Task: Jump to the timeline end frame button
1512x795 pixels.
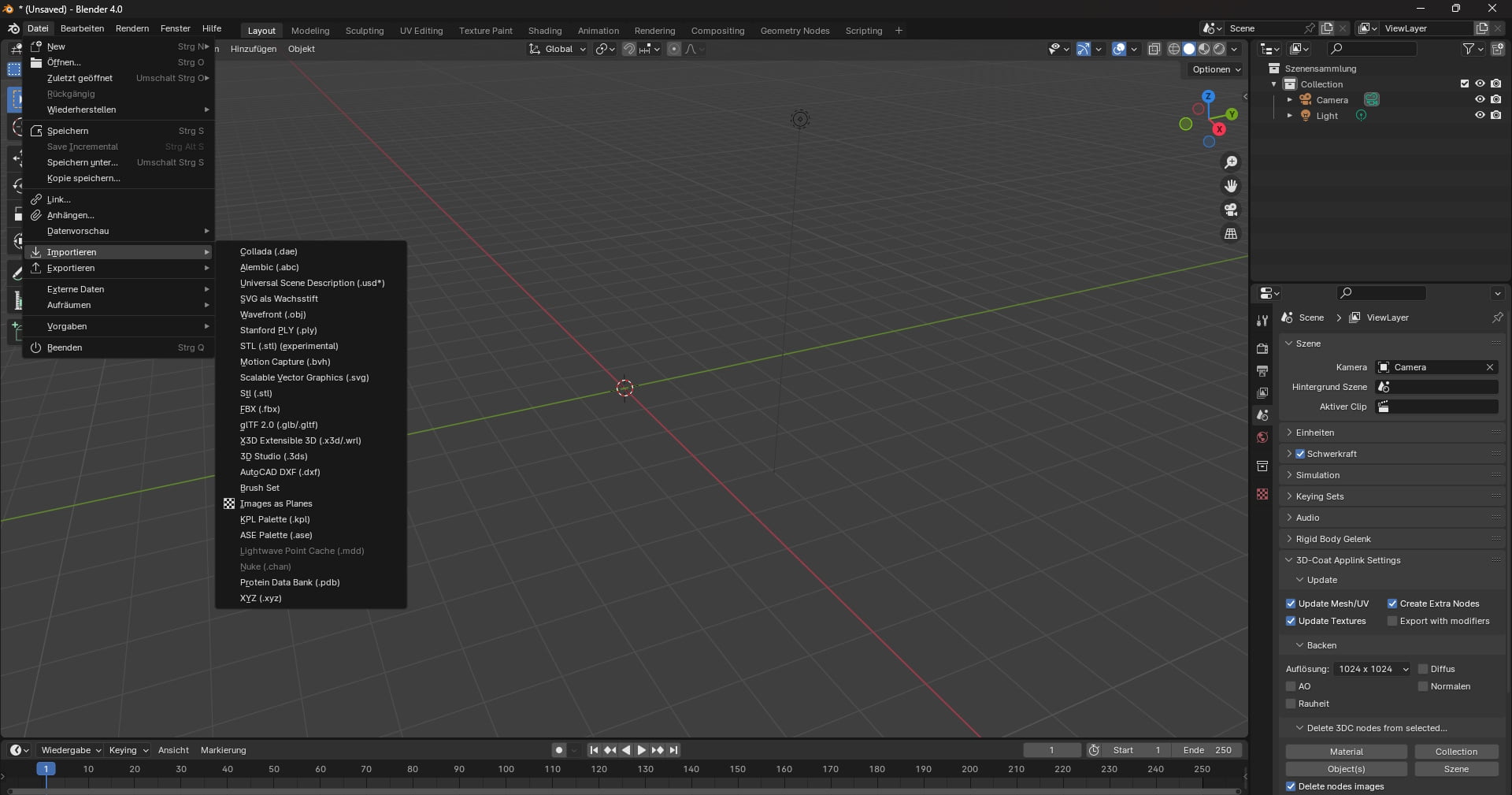Action: (x=674, y=750)
